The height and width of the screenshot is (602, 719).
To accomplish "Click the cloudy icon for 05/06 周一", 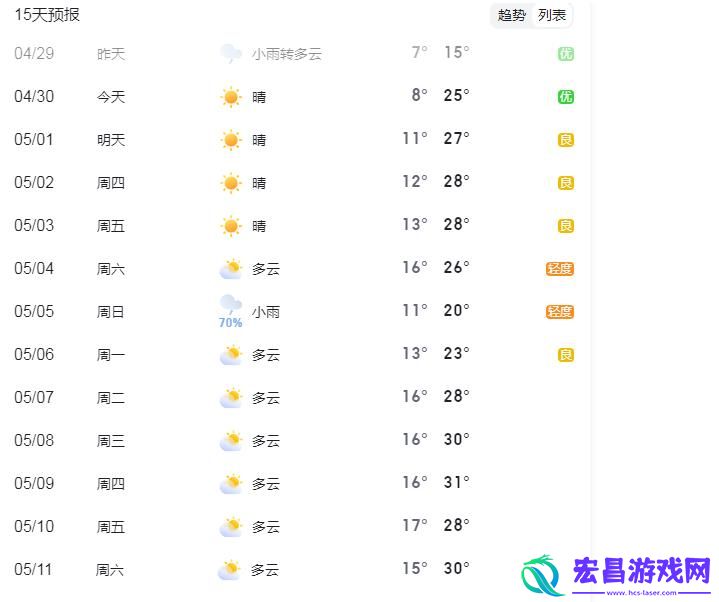I will point(231,354).
